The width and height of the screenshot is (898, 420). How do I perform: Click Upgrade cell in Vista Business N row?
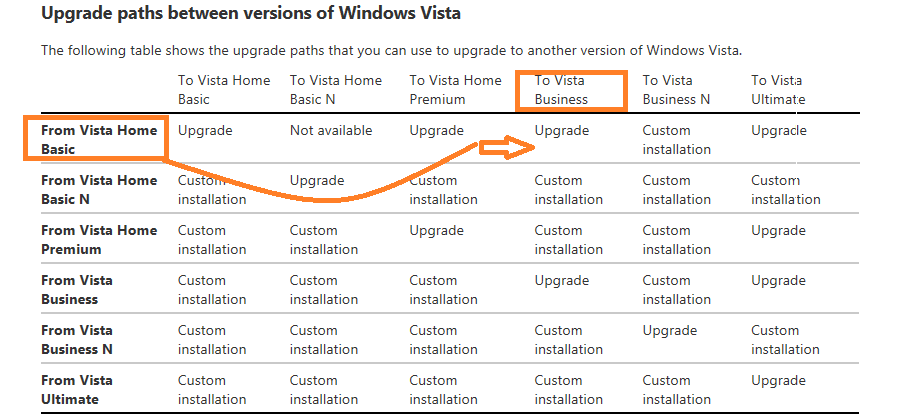click(669, 331)
